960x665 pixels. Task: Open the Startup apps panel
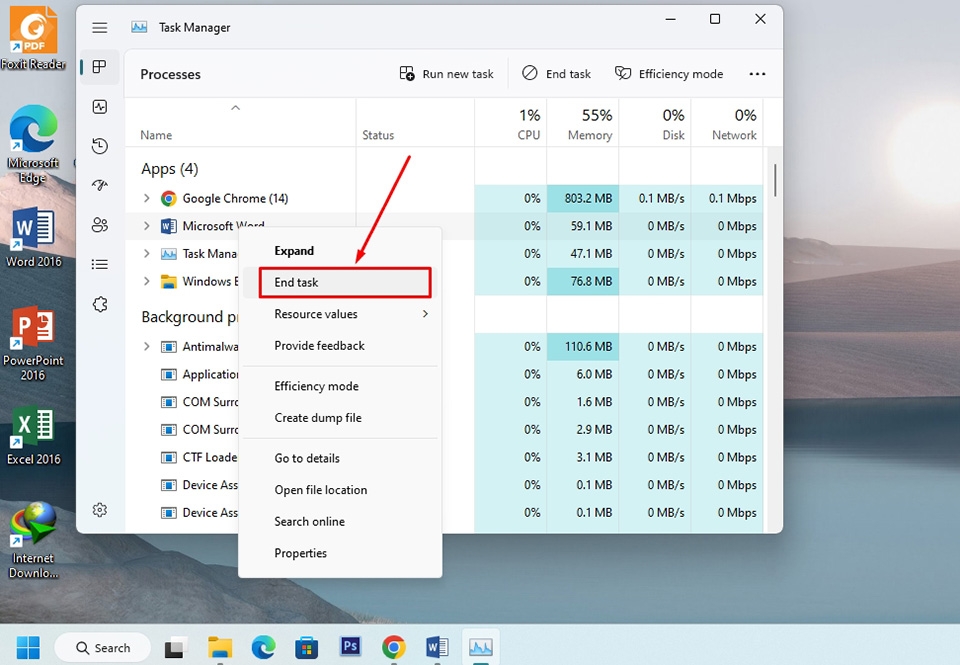pyautogui.click(x=99, y=185)
